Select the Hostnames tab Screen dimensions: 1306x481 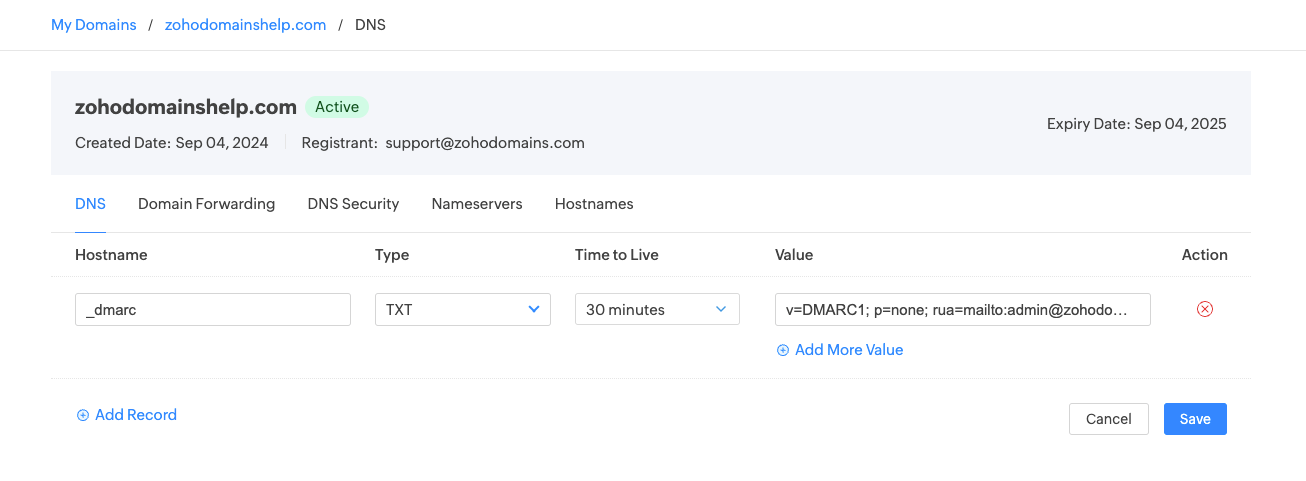[x=594, y=203]
